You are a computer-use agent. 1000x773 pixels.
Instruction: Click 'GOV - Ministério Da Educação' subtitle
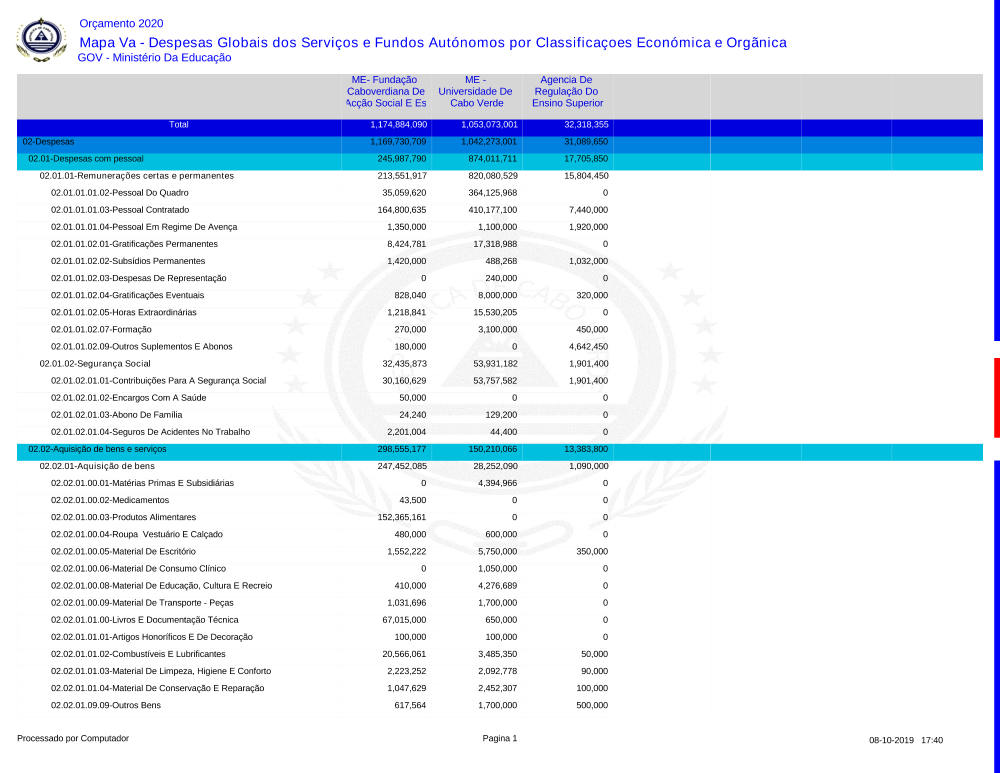pos(154,58)
